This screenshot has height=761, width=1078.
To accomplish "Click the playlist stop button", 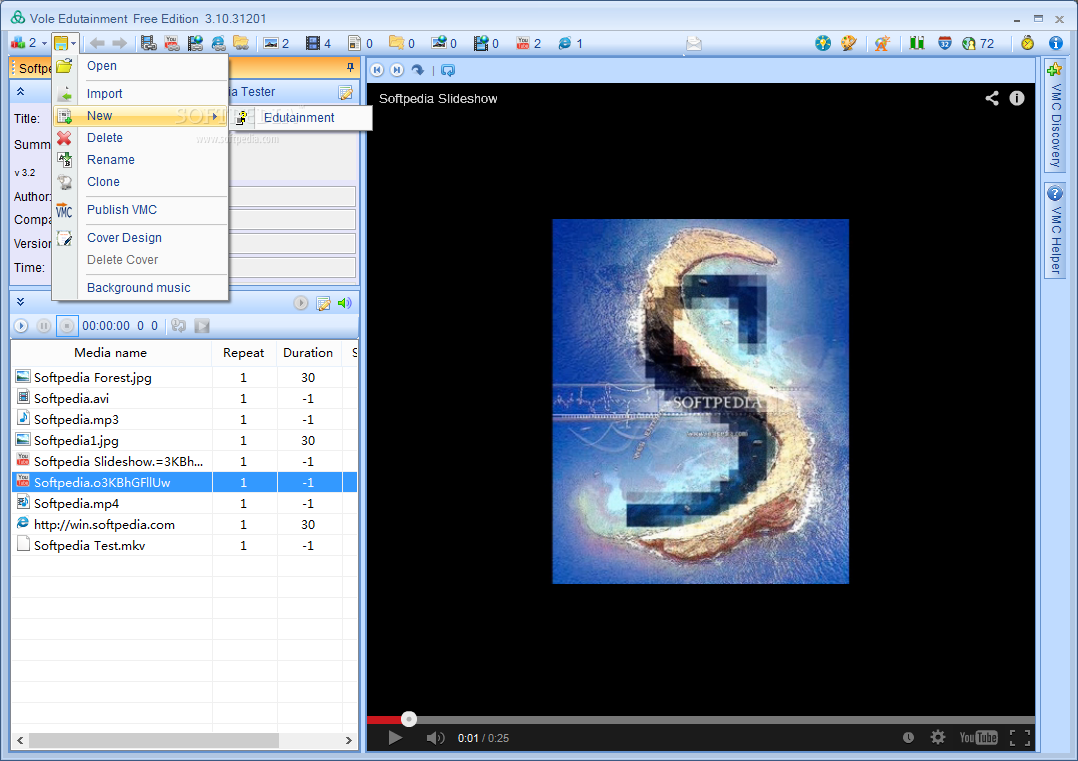I will [67, 326].
